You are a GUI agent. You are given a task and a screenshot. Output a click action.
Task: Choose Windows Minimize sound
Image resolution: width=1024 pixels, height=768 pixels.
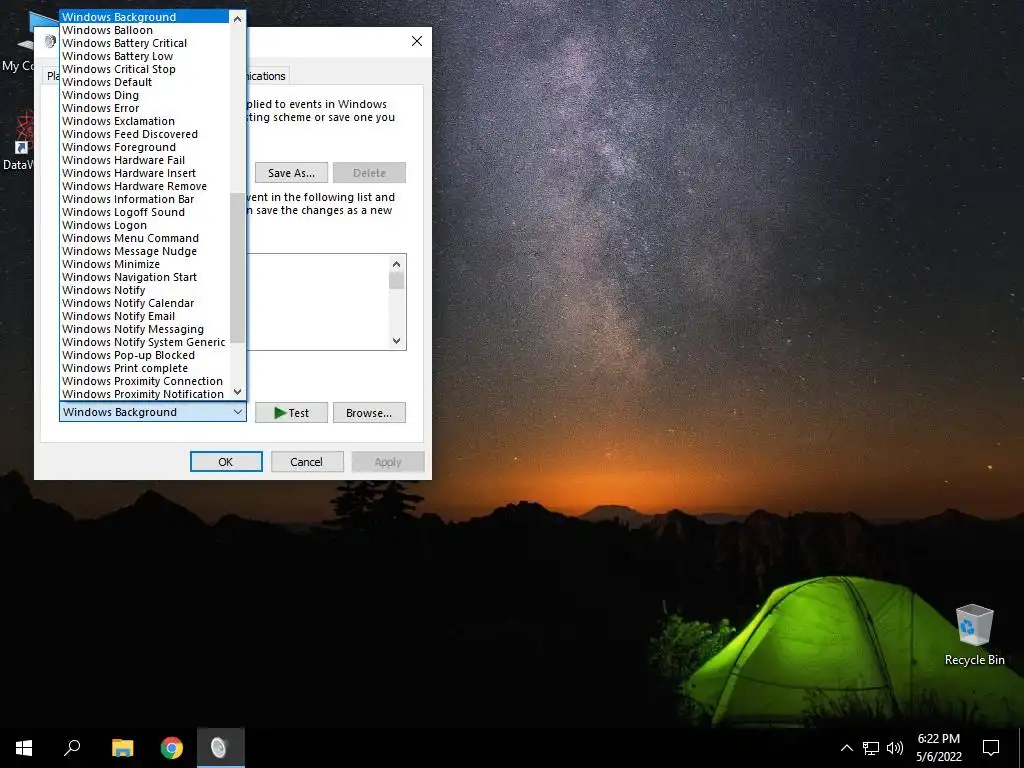coord(145,264)
